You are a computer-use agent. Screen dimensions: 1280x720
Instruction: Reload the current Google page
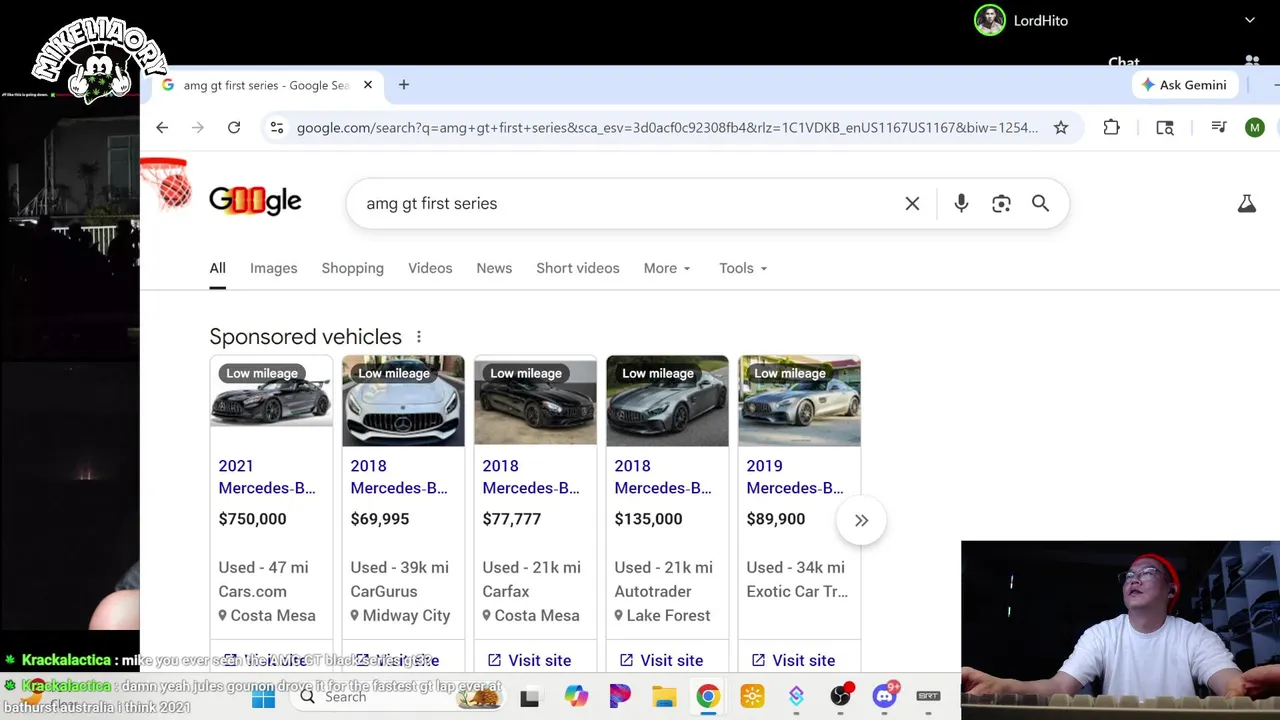pos(234,127)
